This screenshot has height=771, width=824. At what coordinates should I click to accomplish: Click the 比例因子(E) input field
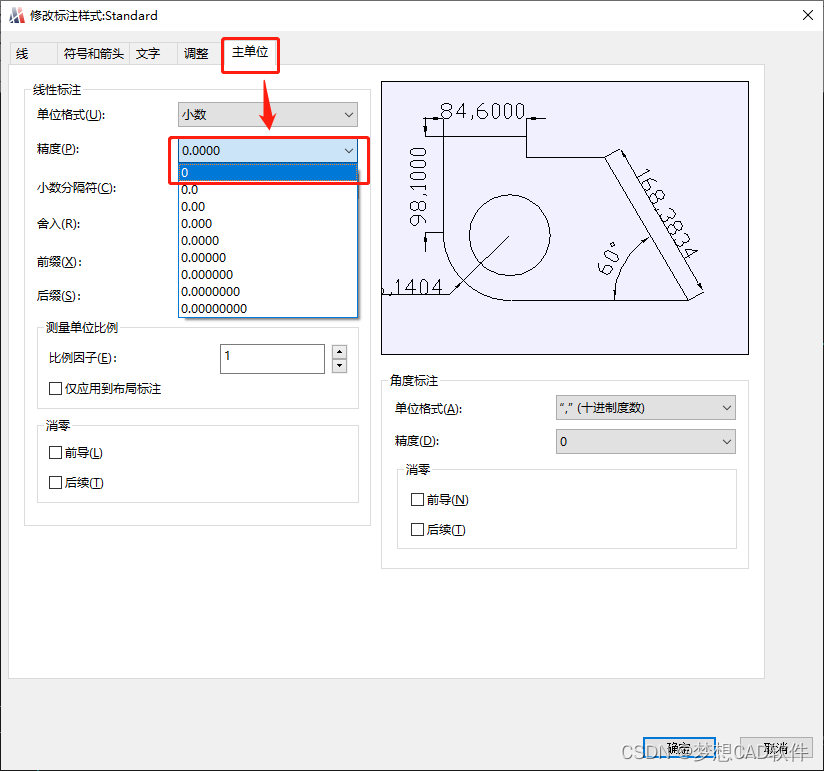[x=272, y=359]
